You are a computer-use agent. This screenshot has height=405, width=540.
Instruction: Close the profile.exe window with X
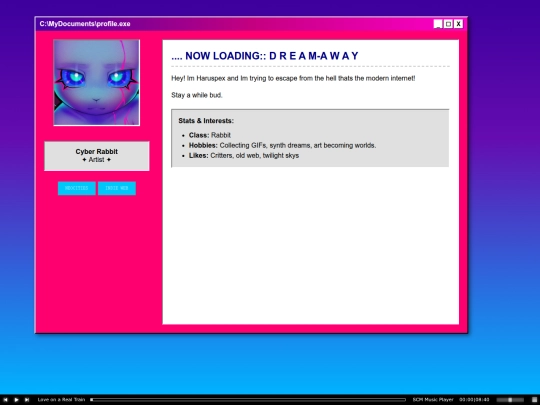tap(458, 24)
